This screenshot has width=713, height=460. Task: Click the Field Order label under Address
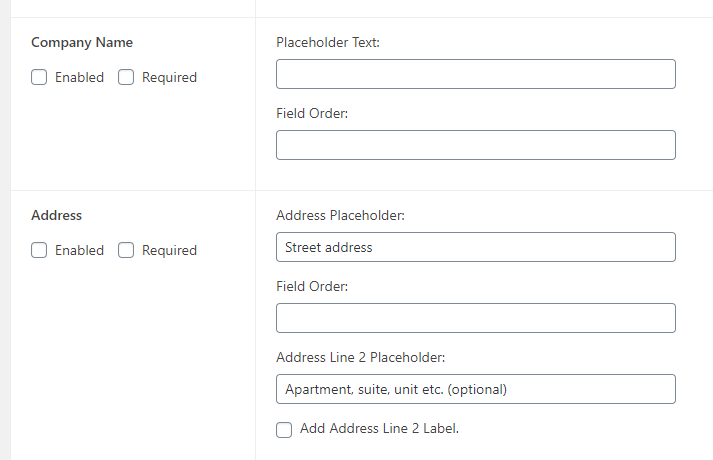point(312,286)
